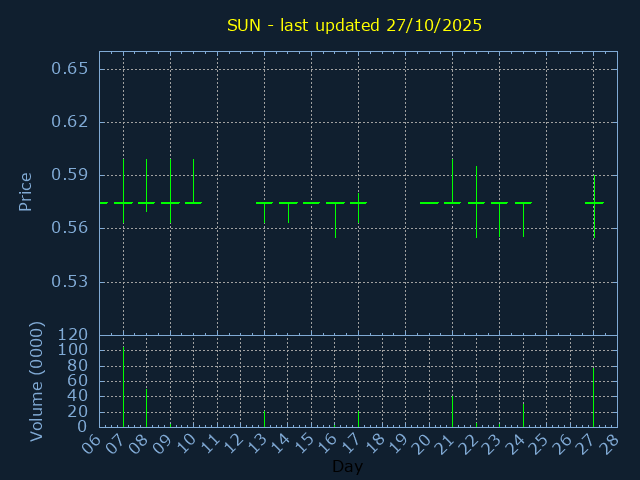Image resolution: width=640 pixels, height=480 pixels.
Task: Click the chart title SUN last updated
Action: (353, 24)
